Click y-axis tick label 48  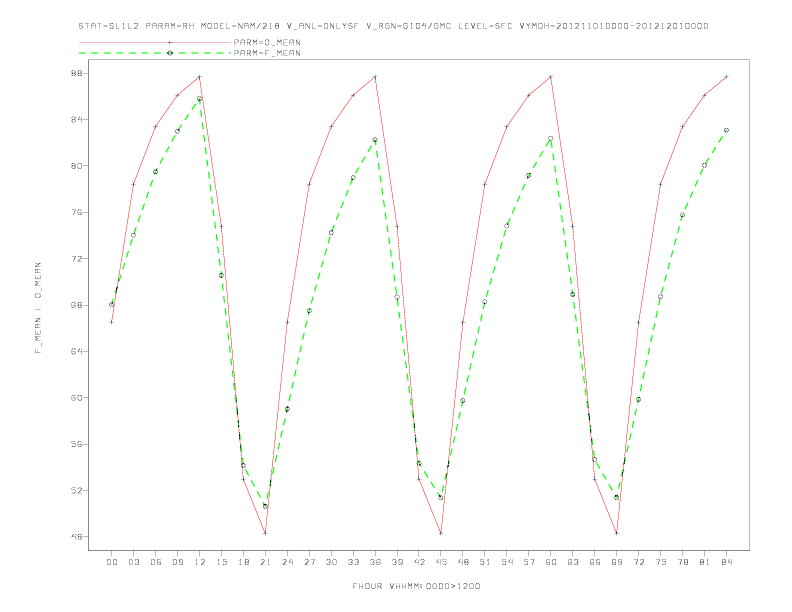click(76, 537)
